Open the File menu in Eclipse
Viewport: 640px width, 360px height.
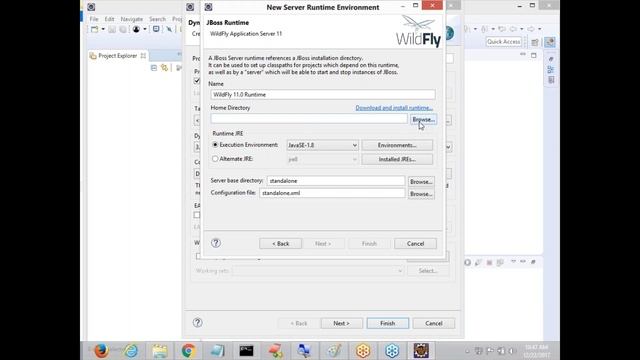pos(94,19)
